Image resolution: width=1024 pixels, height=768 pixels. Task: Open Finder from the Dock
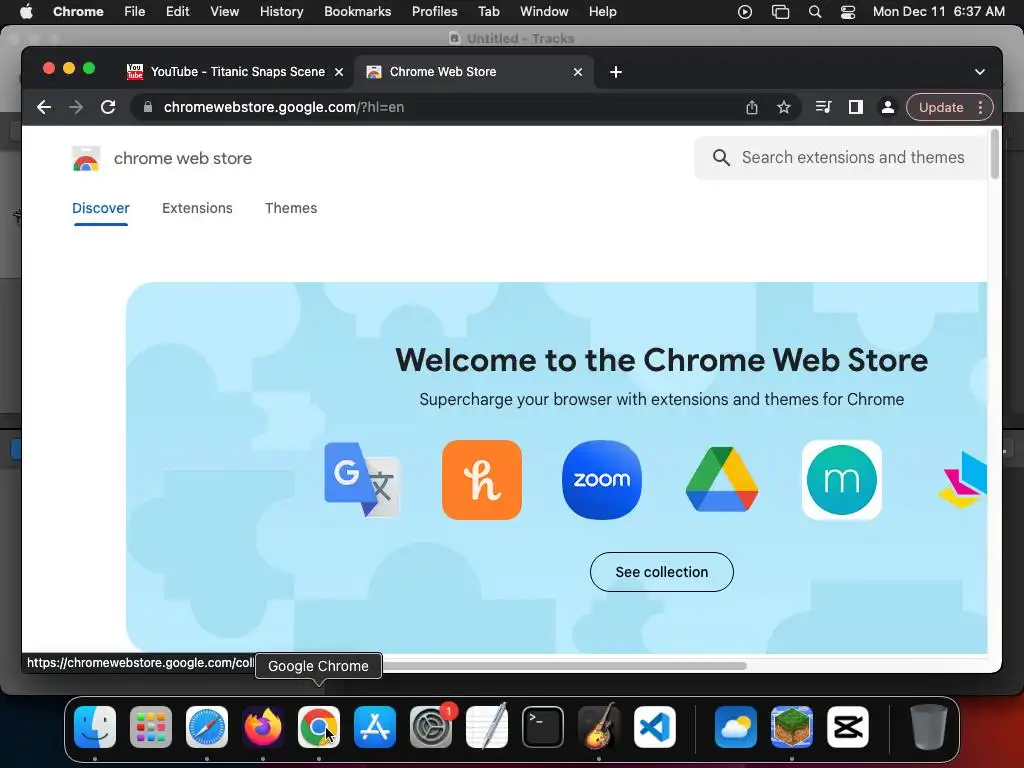pyautogui.click(x=95, y=727)
